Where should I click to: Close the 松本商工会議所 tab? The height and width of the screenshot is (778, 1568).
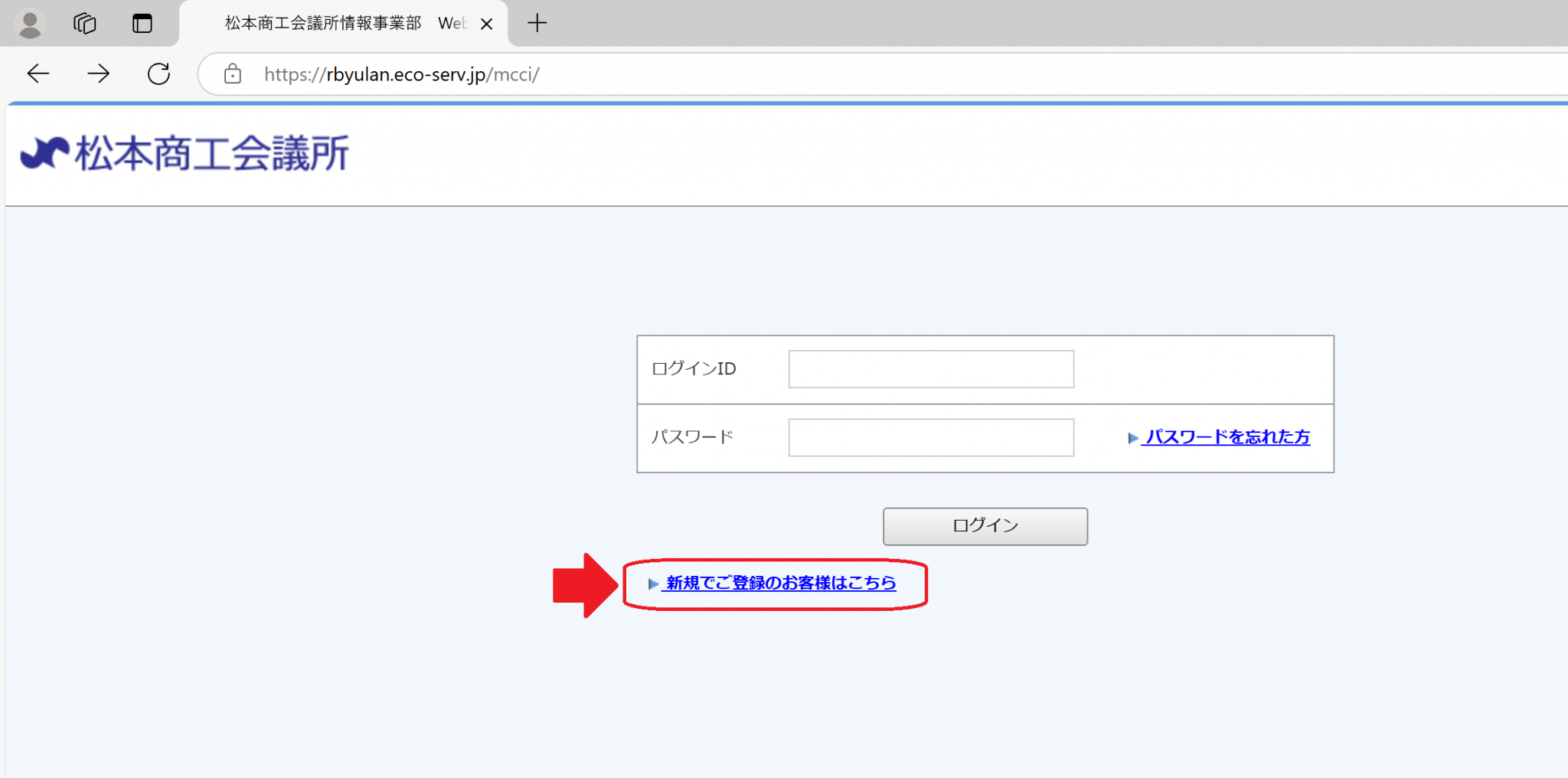(x=487, y=24)
